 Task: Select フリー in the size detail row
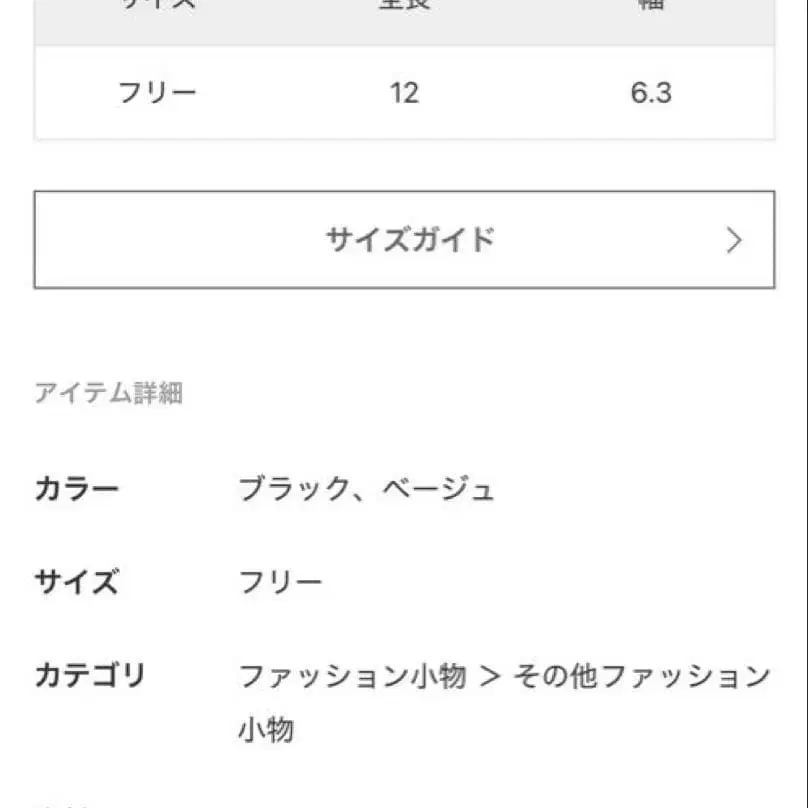tap(280, 578)
